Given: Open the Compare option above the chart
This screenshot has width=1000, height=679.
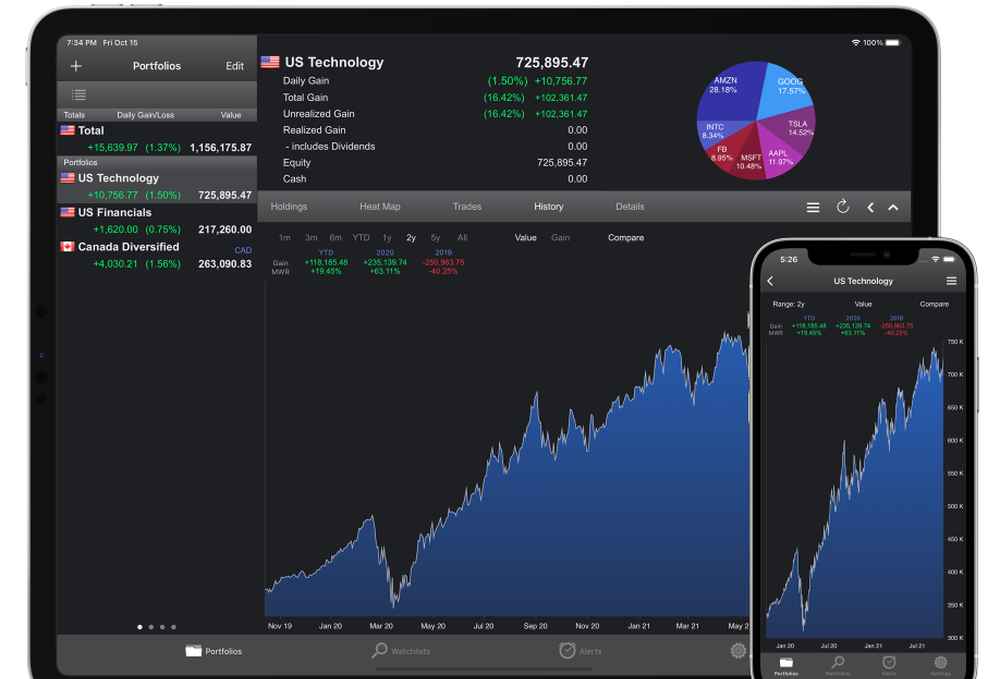Looking at the screenshot, I should (x=625, y=238).
